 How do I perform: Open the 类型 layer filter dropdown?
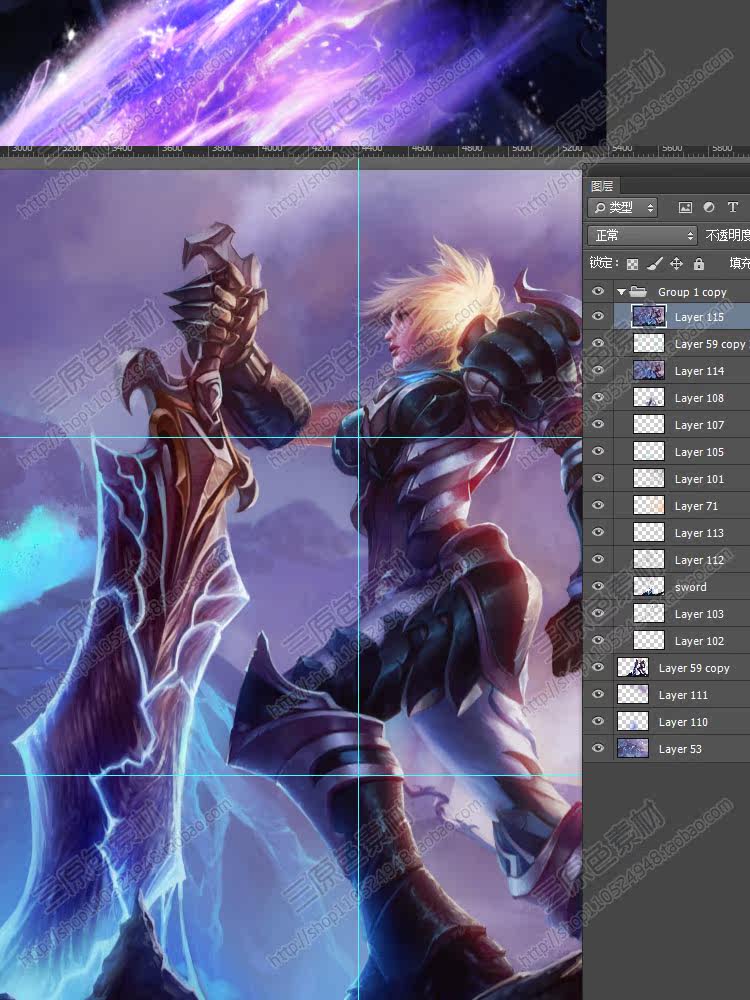pyautogui.click(x=623, y=207)
